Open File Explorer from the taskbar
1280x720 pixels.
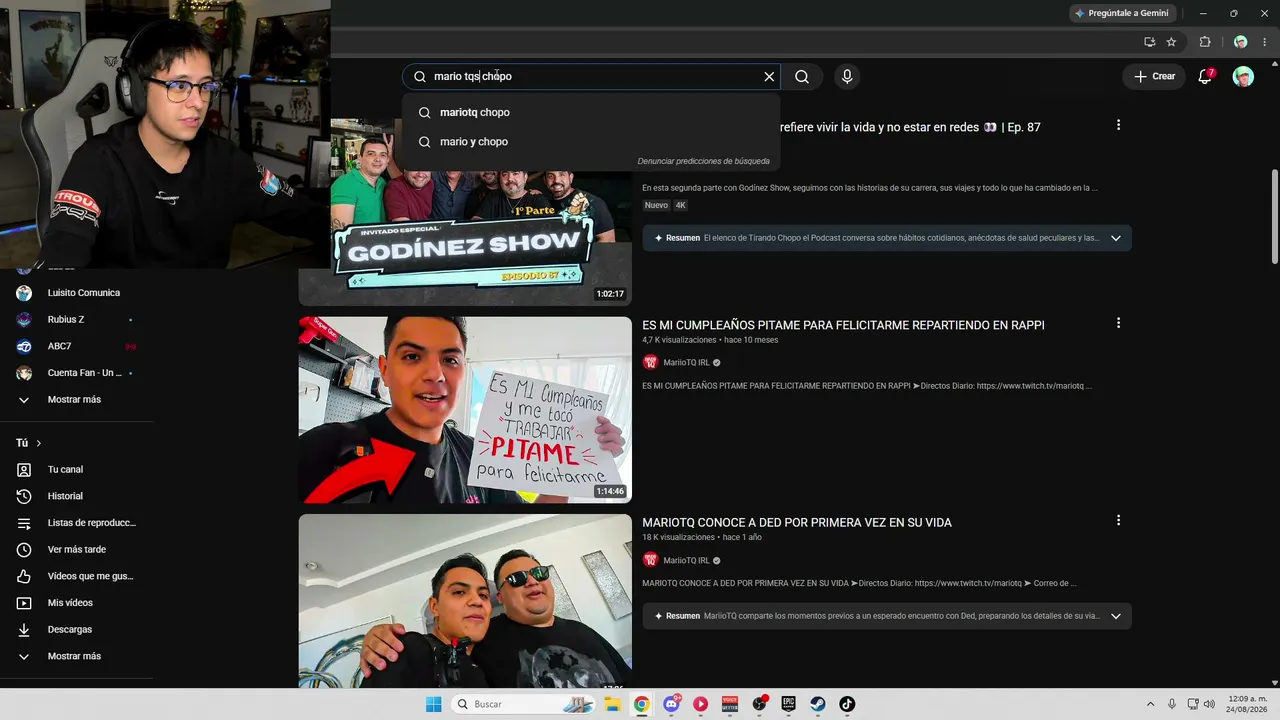[612, 704]
